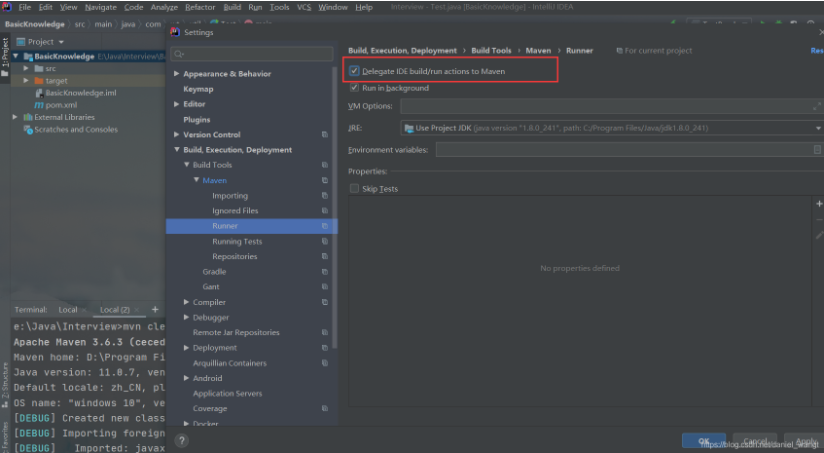Screen dimensions: 824x453
Task: Select Runner settings page
Action: [x=252, y=226]
